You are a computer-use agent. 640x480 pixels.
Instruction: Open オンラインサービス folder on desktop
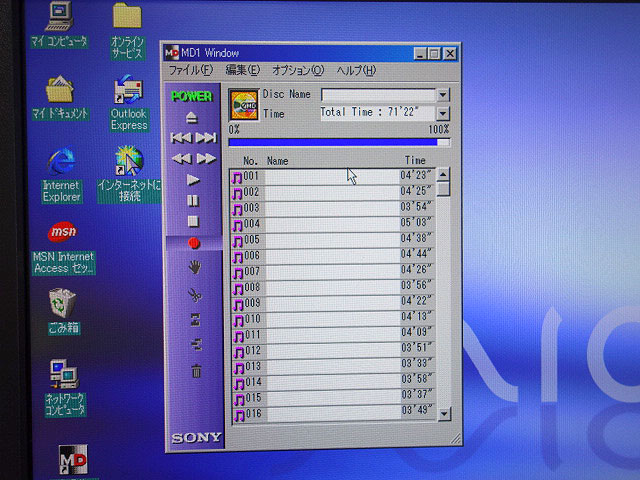click(127, 31)
